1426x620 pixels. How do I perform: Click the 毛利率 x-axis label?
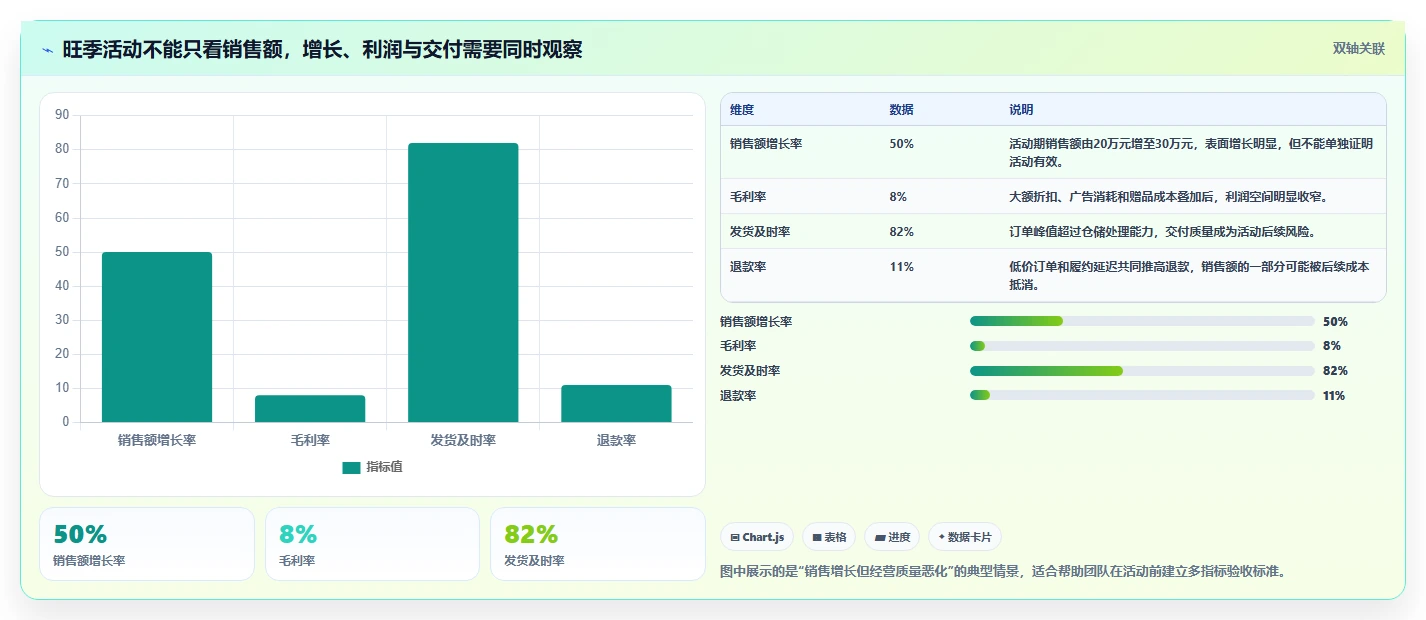310,440
